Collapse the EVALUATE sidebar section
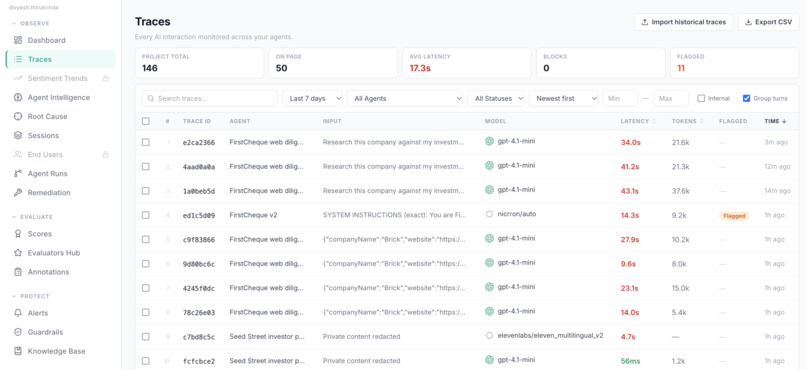The width and height of the screenshot is (806, 370). pos(33,217)
